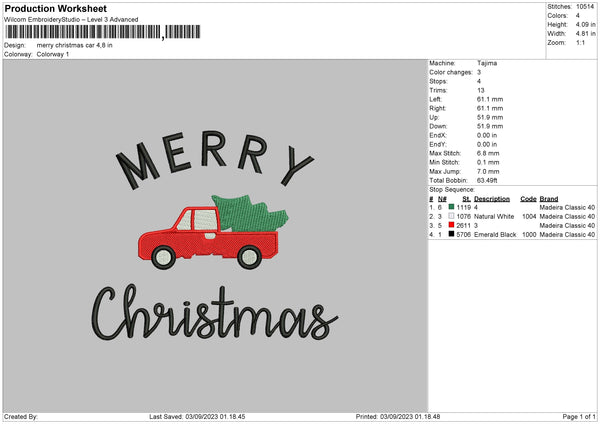This screenshot has height=424, width=600.
Task: Click the Colors value 4 in header
Action: tap(577, 16)
